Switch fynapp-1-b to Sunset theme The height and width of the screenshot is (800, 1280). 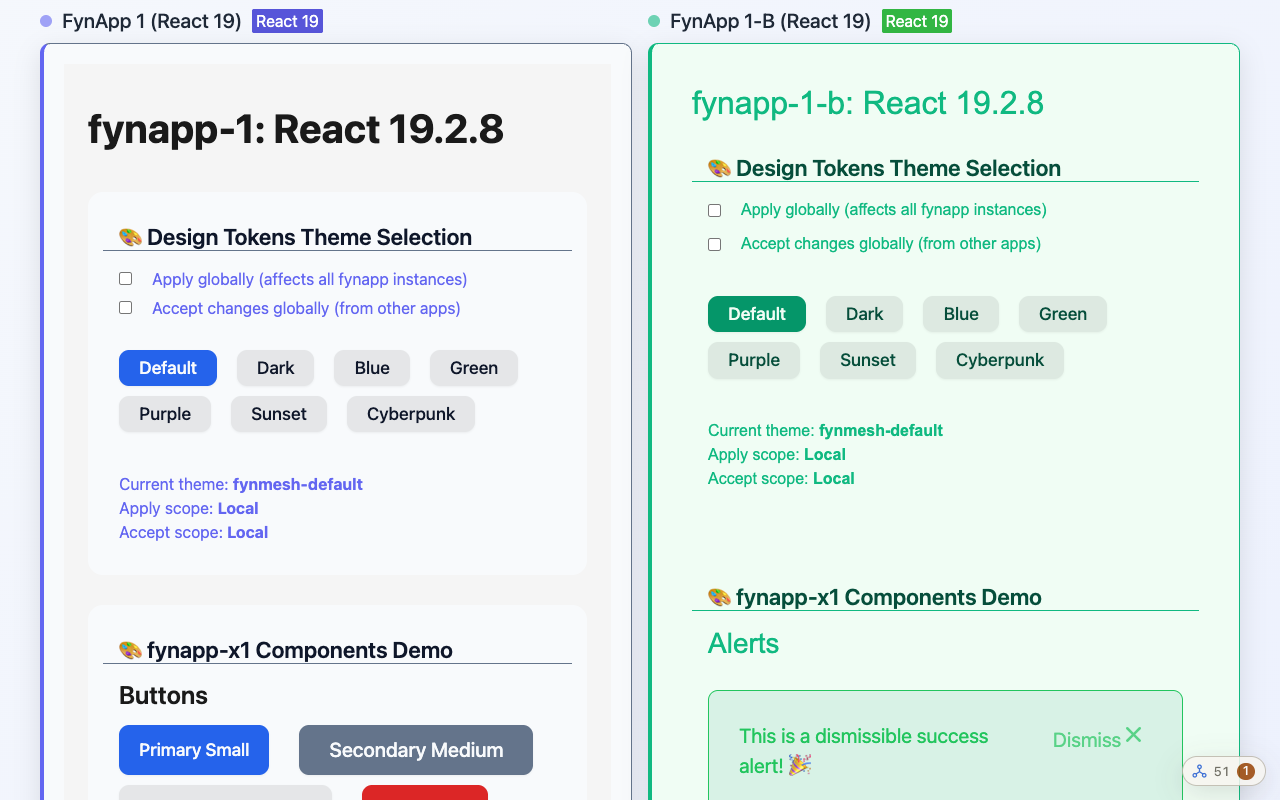(868, 360)
